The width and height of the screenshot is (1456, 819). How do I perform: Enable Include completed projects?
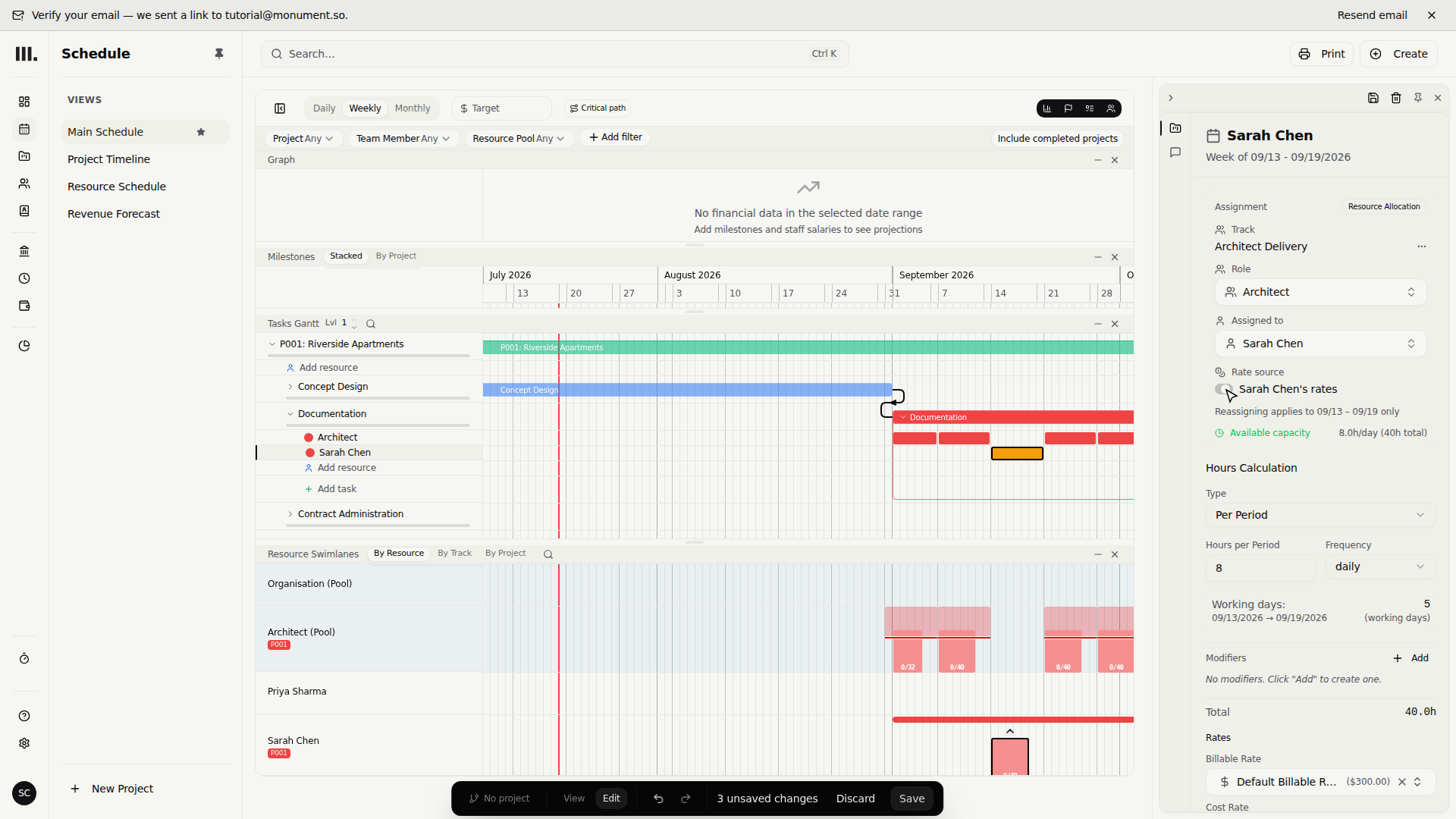tap(1057, 138)
